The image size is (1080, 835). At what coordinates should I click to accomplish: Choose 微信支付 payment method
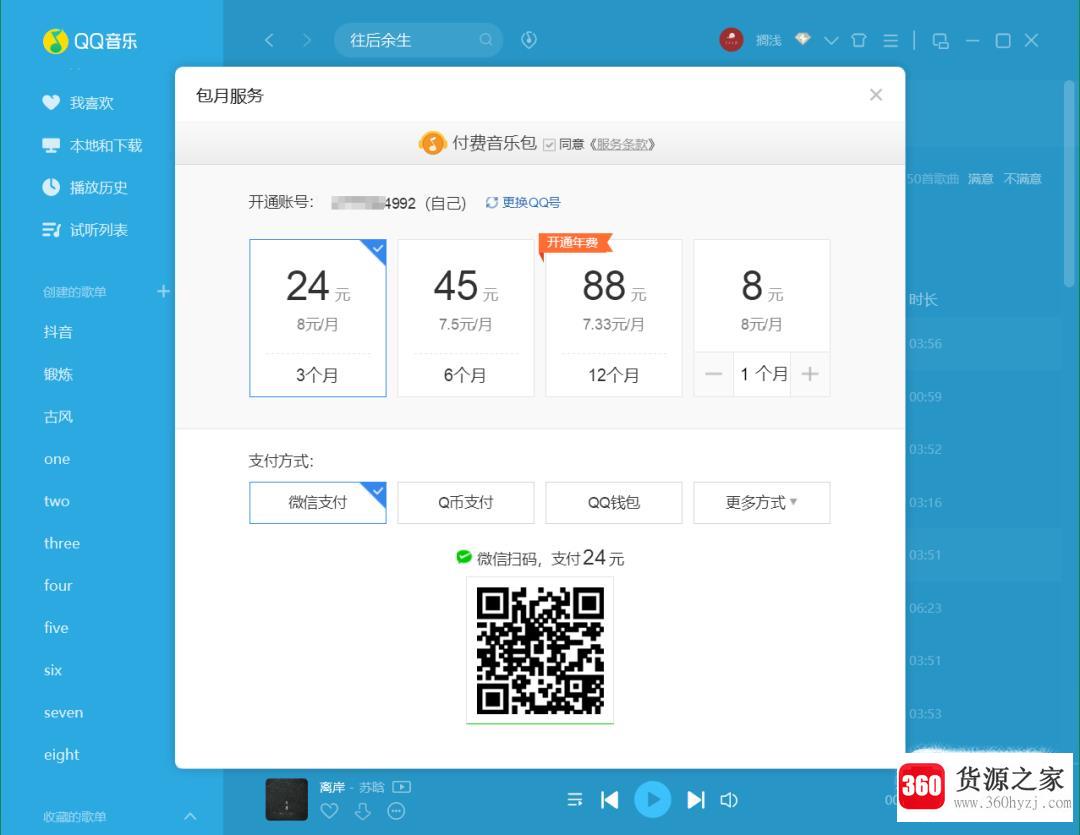coord(318,502)
